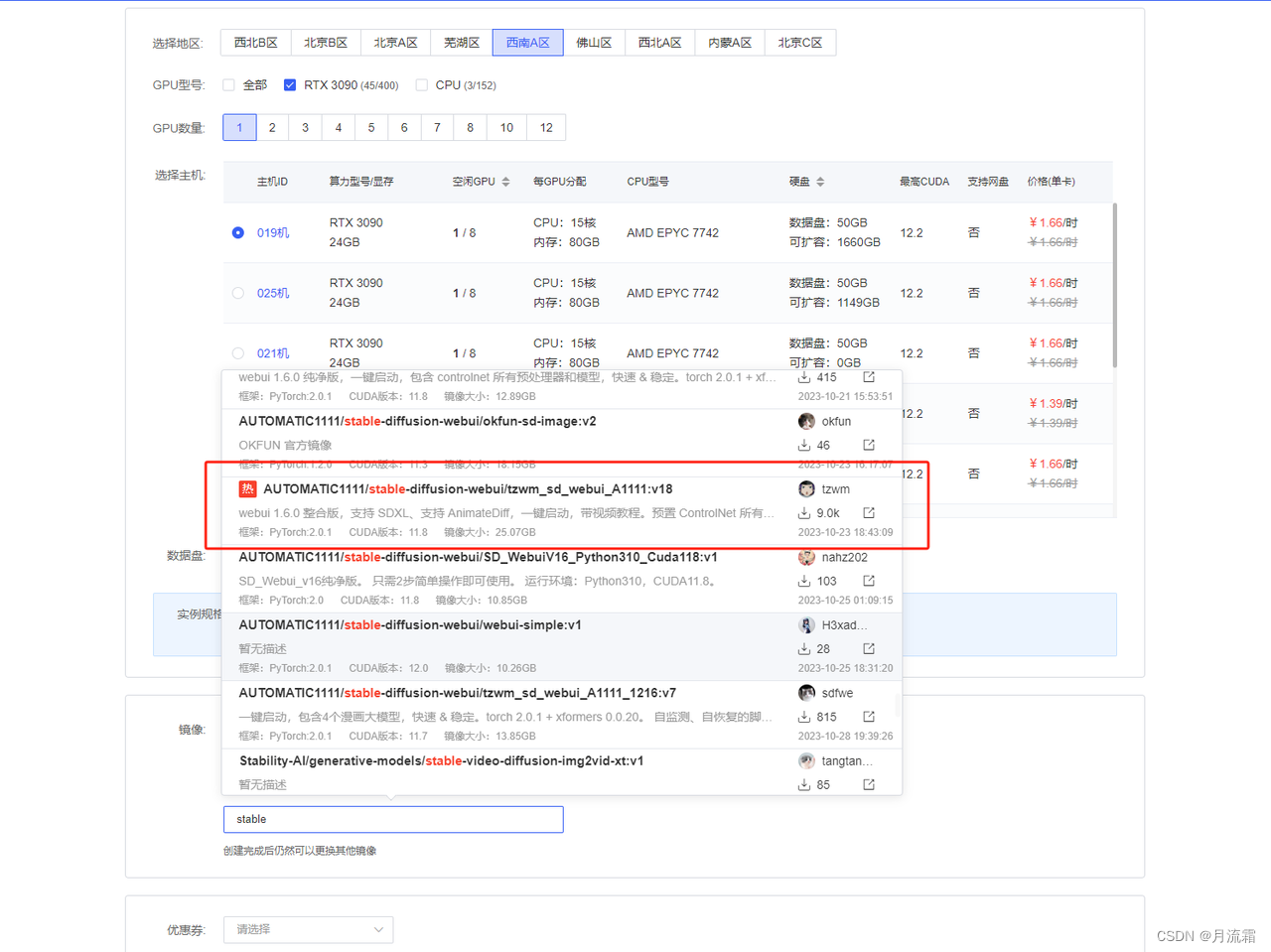
Task: Select region tab 北京C区
Action: click(x=800, y=43)
